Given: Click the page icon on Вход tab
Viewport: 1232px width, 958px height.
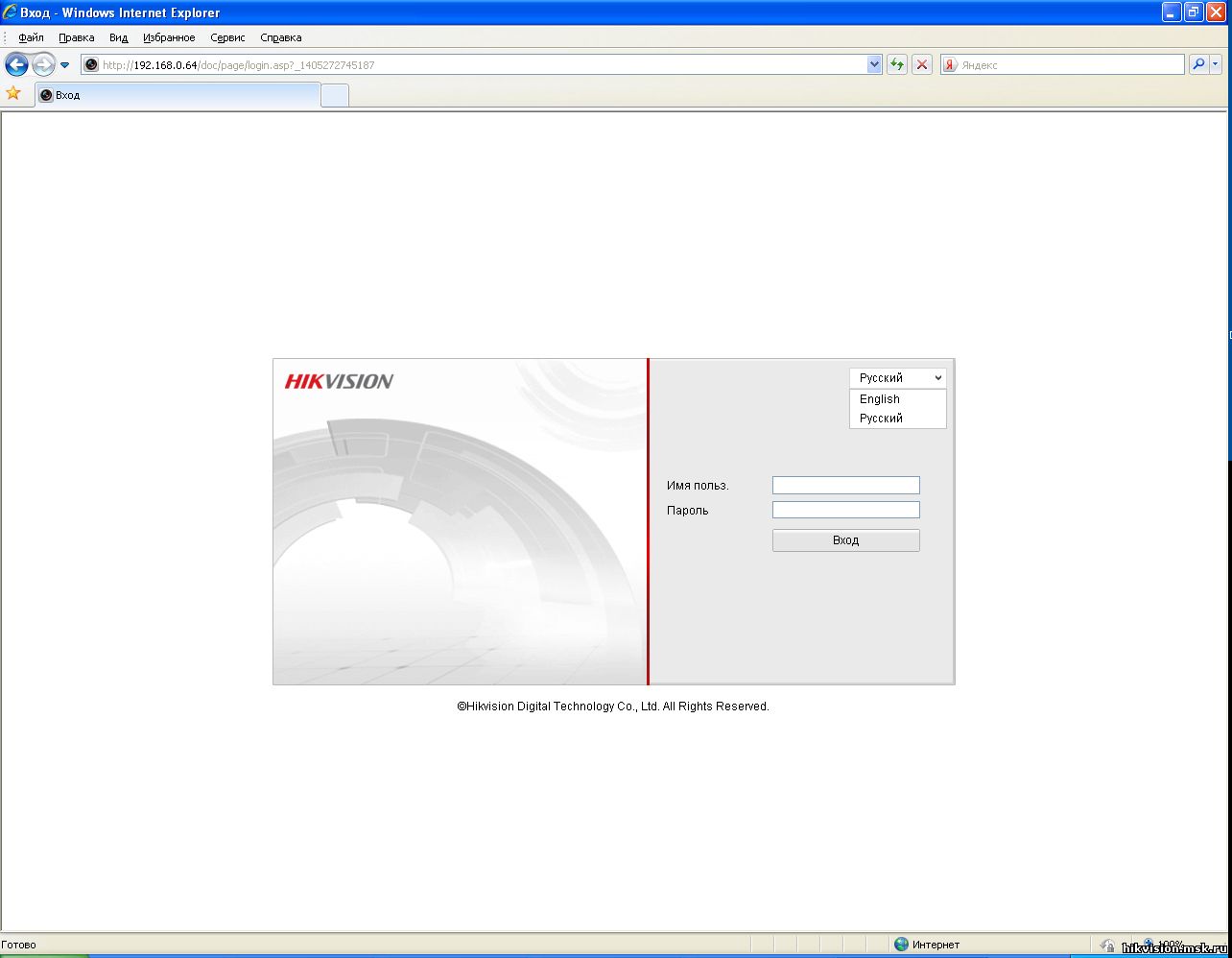Looking at the screenshot, I should coord(46,95).
